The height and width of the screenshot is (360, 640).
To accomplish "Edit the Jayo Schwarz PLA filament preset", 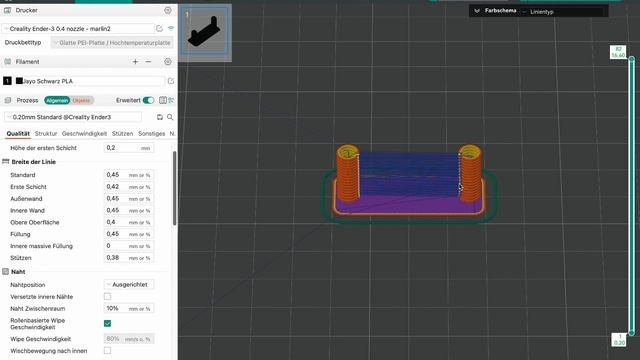I will [171, 81].
